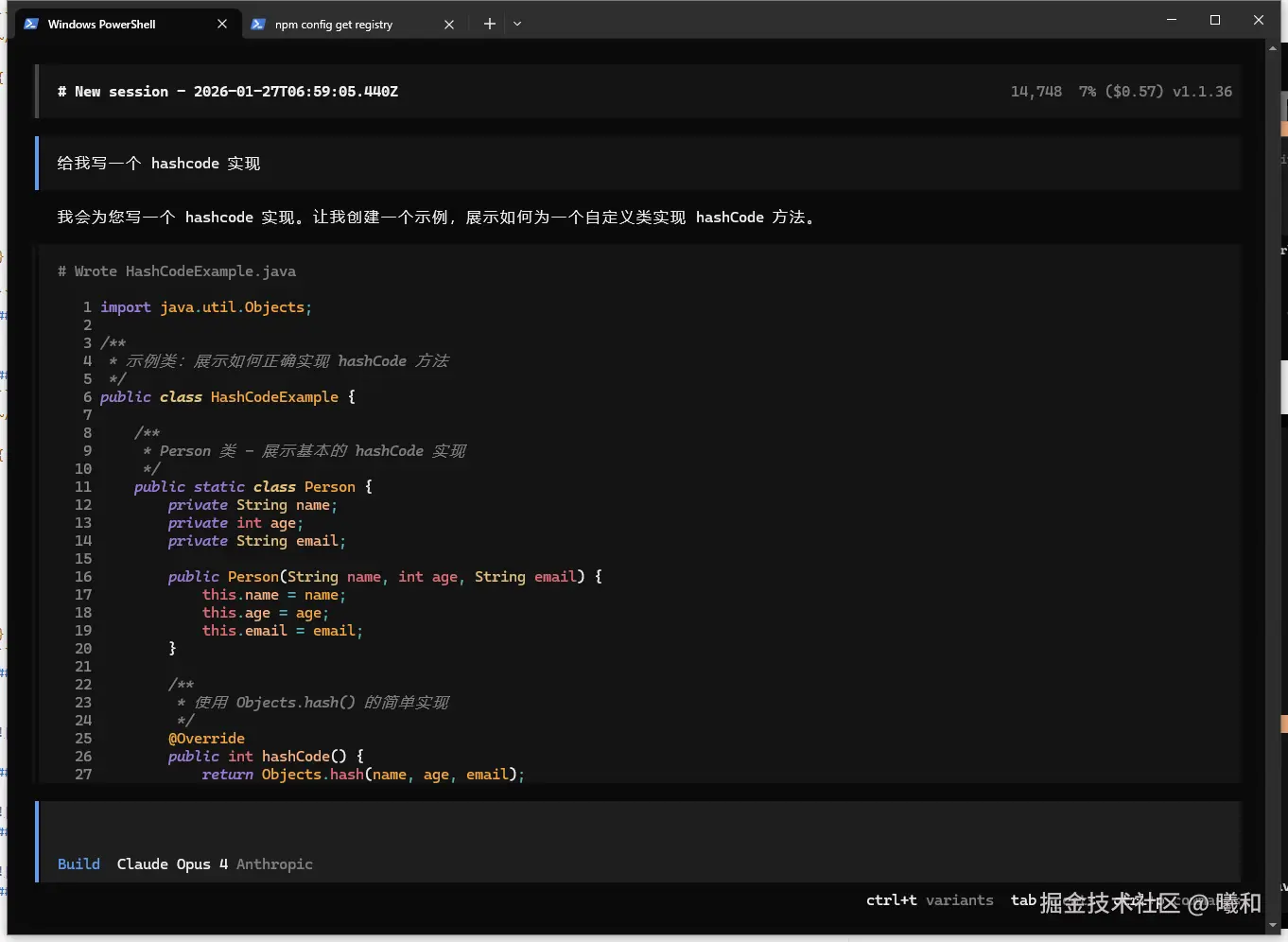Close the terminal window
The height and width of the screenshot is (942, 1288).
coord(1259,20)
